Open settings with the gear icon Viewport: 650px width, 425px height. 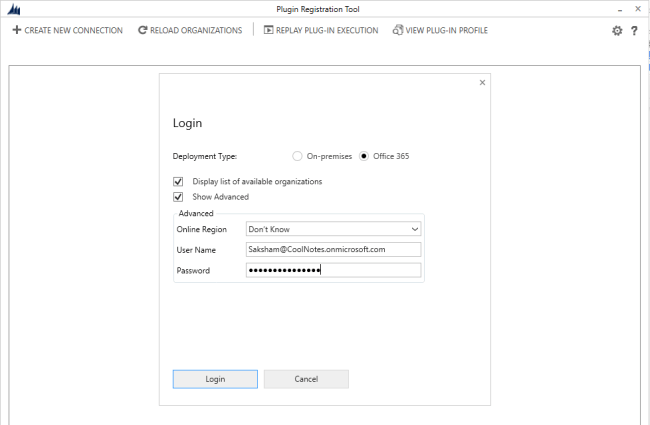pos(617,30)
